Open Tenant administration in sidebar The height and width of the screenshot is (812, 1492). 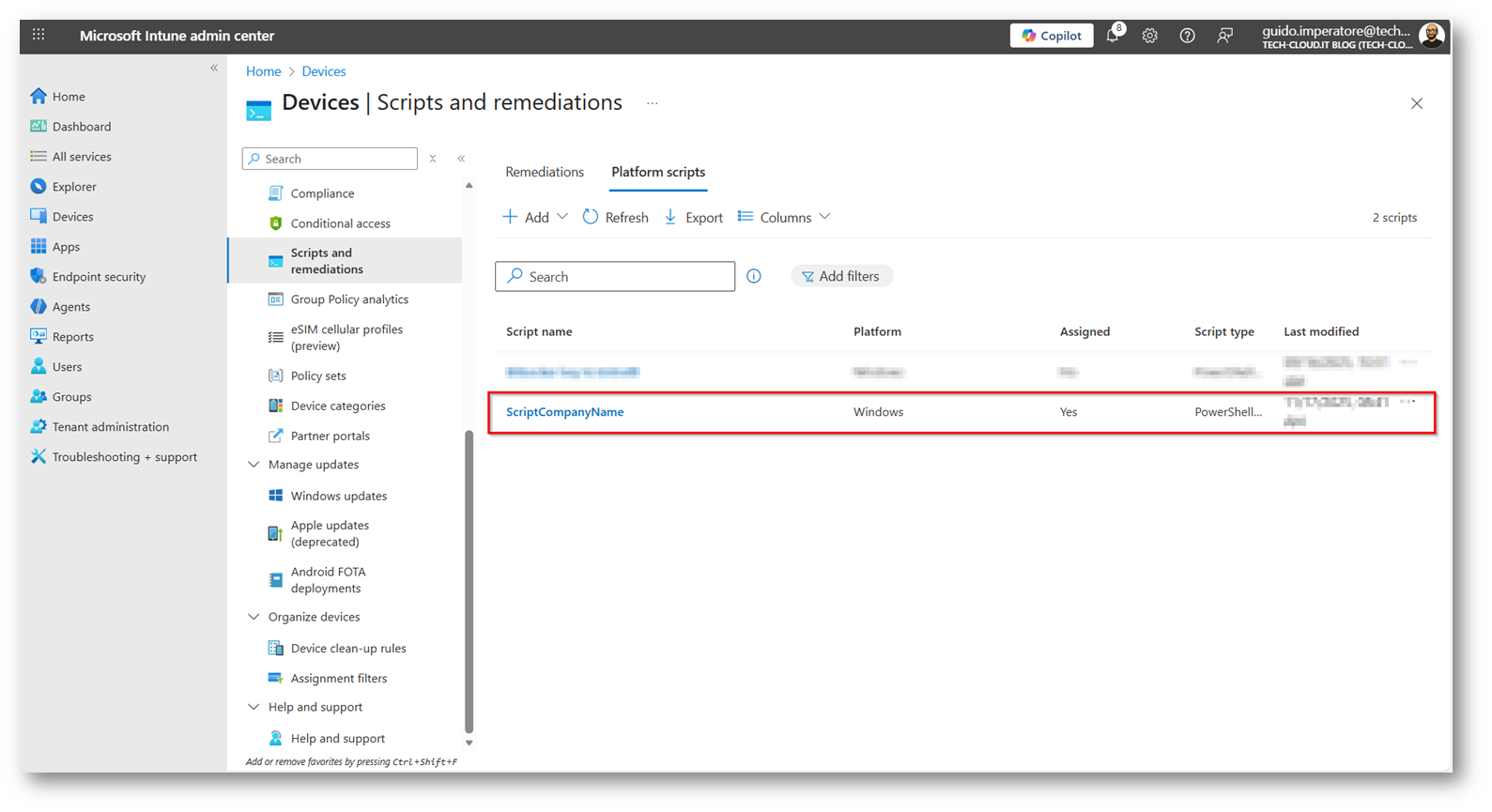tap(110, 427)
